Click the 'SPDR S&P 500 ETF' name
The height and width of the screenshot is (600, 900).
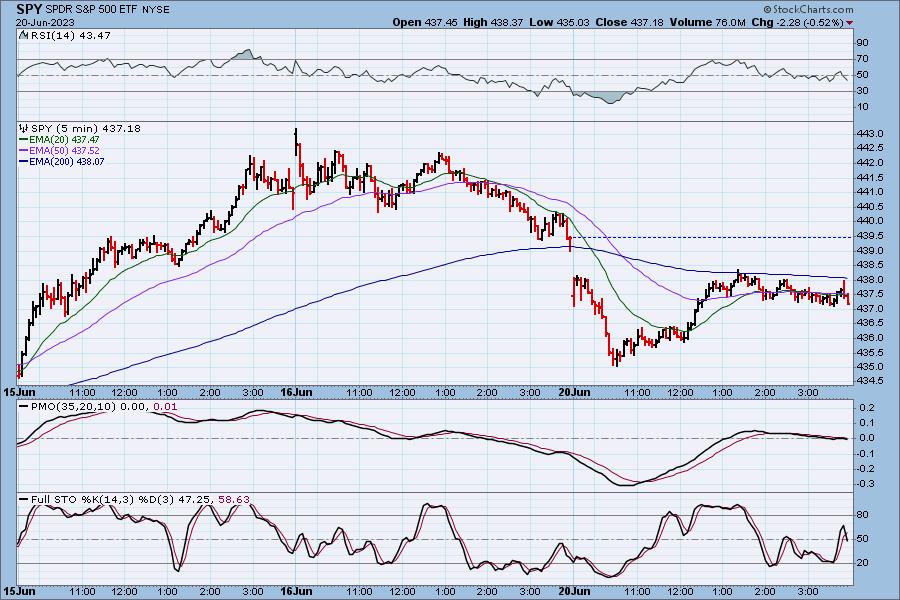pos(91,10)
